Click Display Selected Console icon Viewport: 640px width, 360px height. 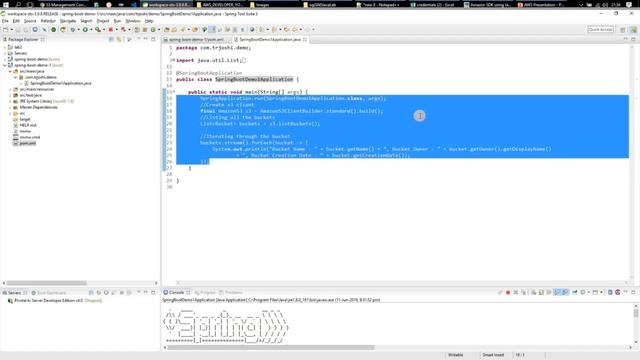click(583, 292)
